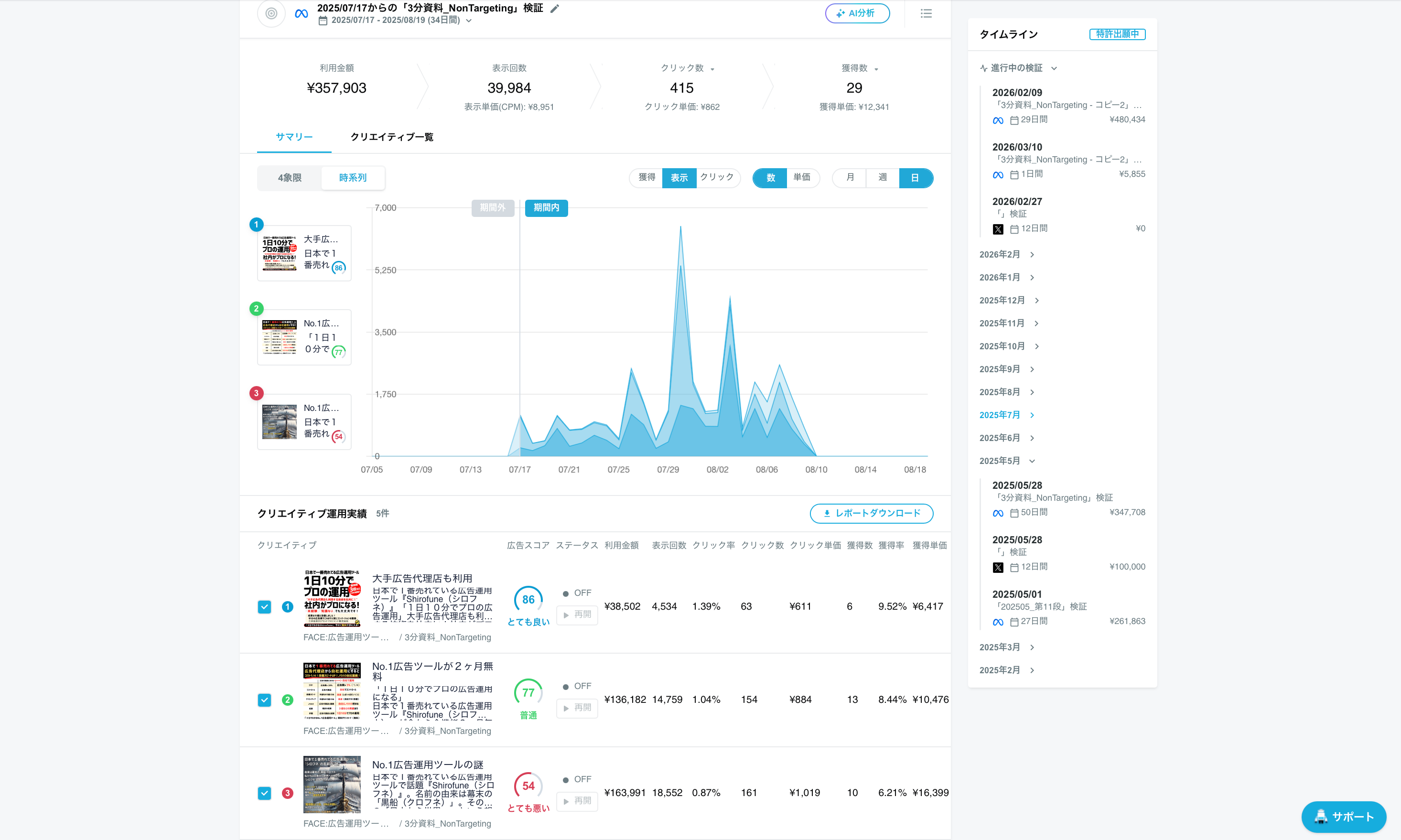Uncheck the checkbox for creative 3
Screen dimensions: 1401x840
click(264, 793)
